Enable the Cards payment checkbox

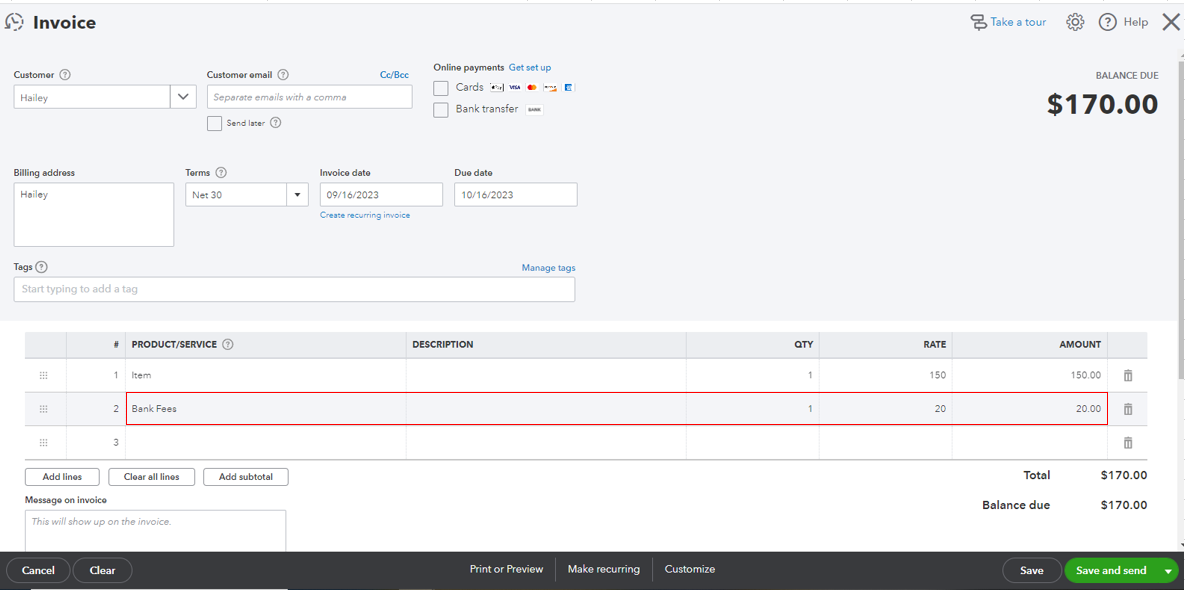pyautogui.click(x=441, y=88)
